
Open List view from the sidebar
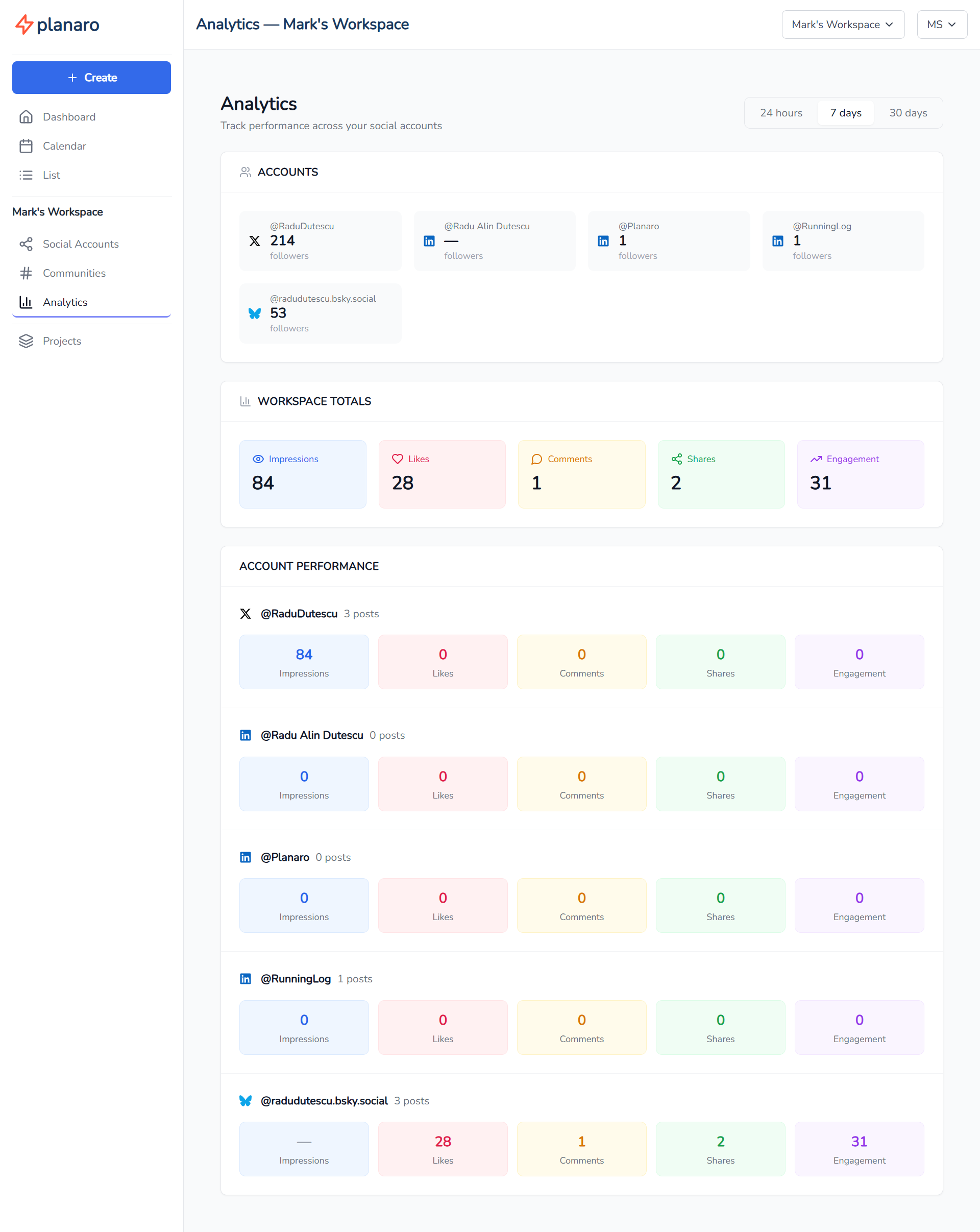coord(91,175)
